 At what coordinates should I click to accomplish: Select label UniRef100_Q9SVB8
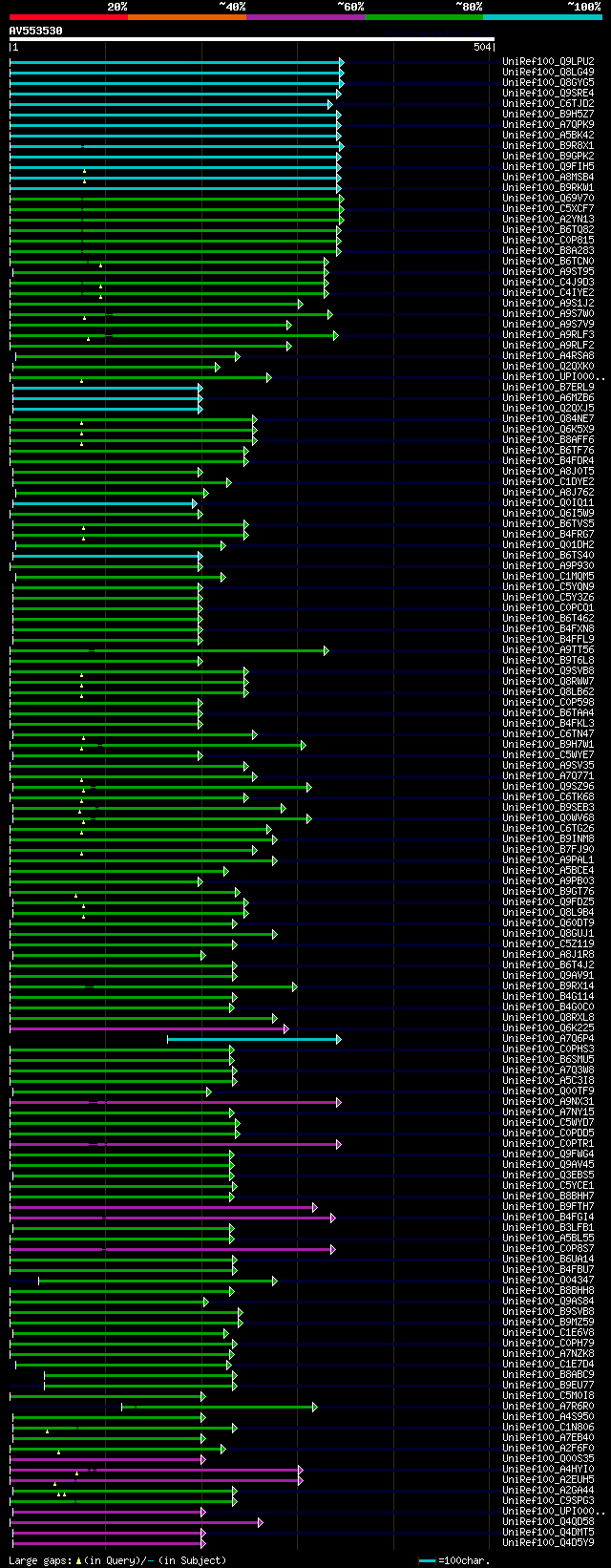click(548, 670)
